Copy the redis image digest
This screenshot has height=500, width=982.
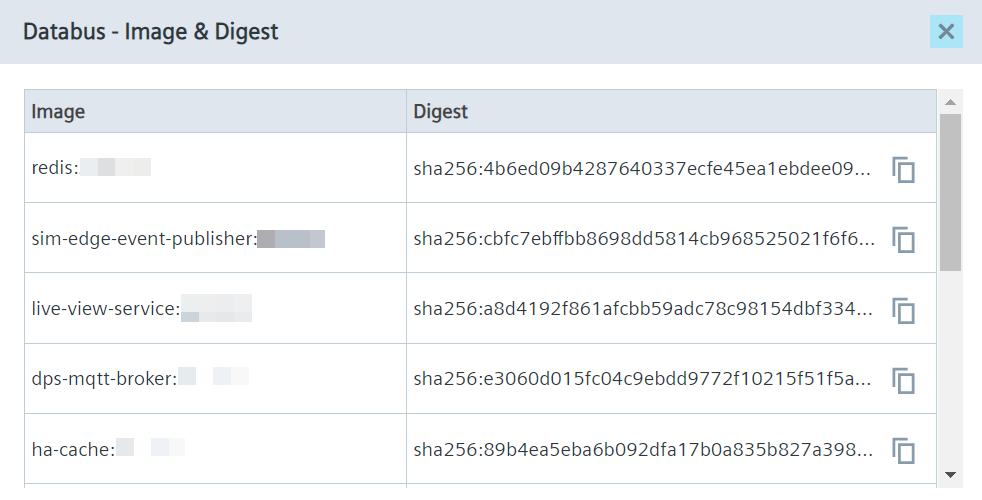coord(904,170)
